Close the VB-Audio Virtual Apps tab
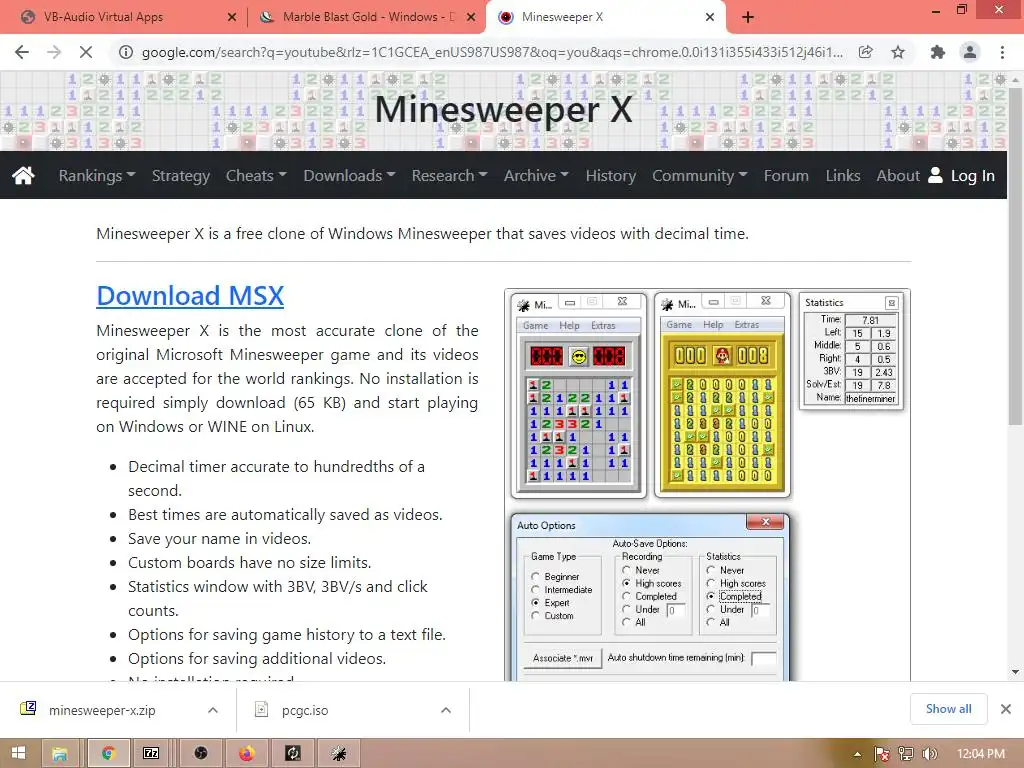 (x=232, y=18)
